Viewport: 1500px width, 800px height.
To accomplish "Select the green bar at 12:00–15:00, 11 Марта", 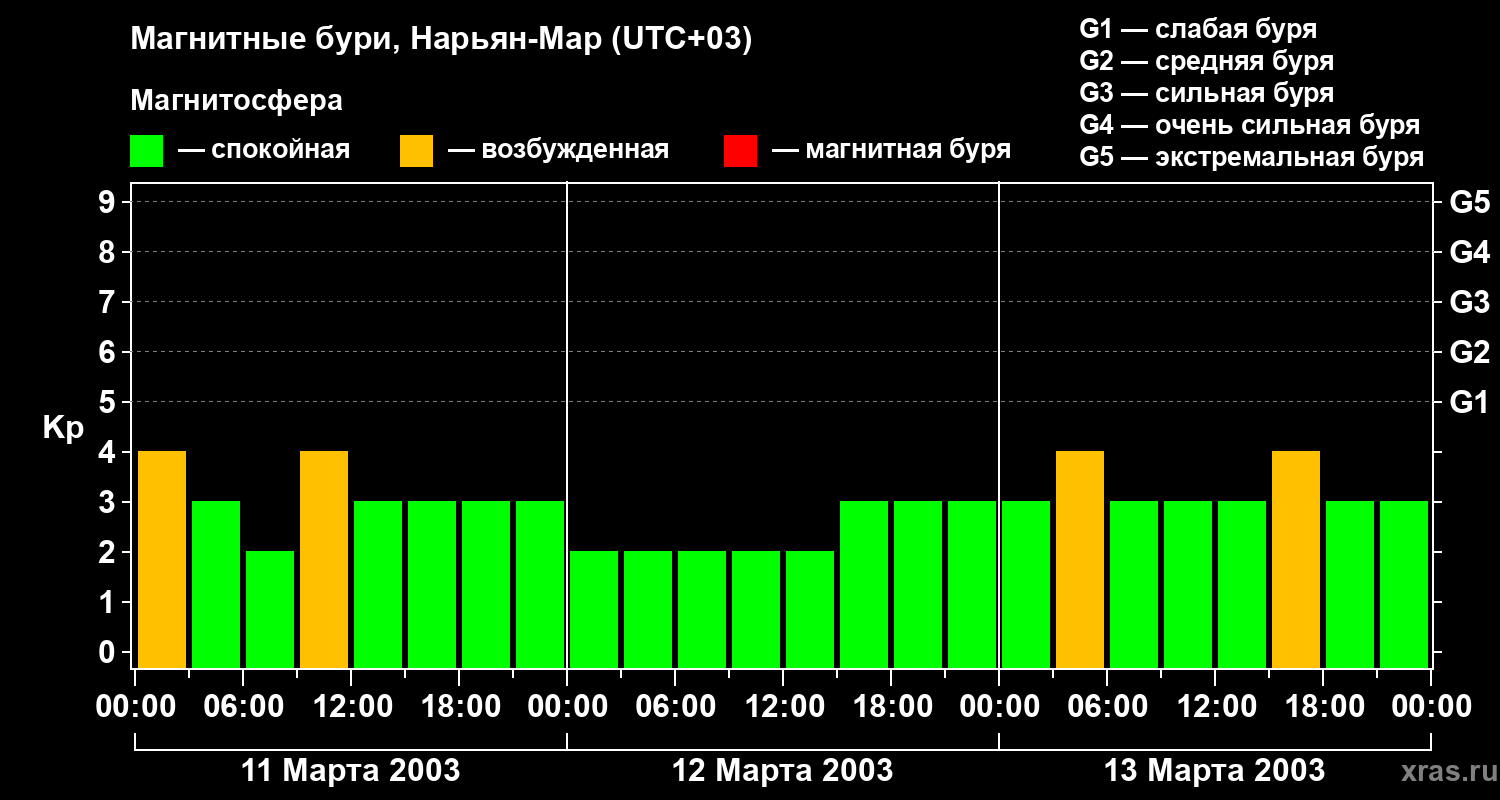I will coord(378,584).
